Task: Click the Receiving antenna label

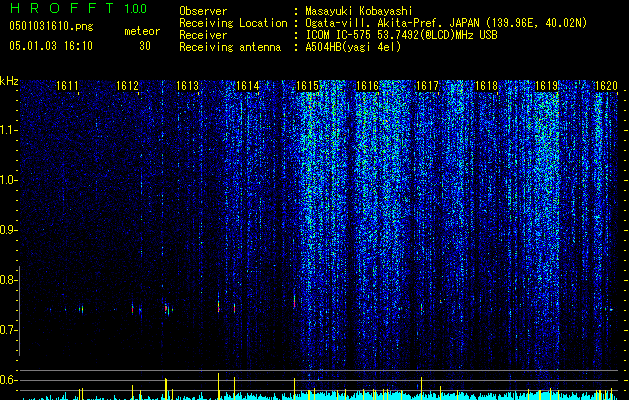Action: tap(230, 47)
